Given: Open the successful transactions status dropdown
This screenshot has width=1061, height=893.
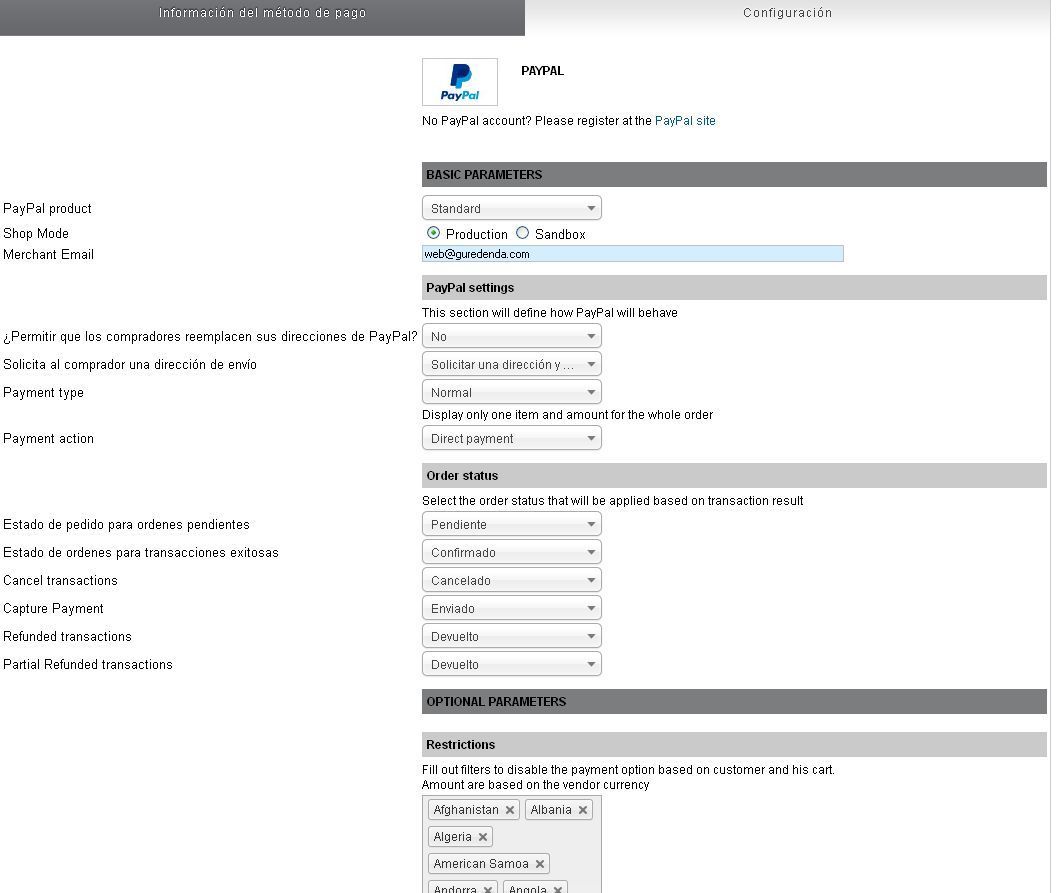Looking at the screenshot, I should [512, 552].
